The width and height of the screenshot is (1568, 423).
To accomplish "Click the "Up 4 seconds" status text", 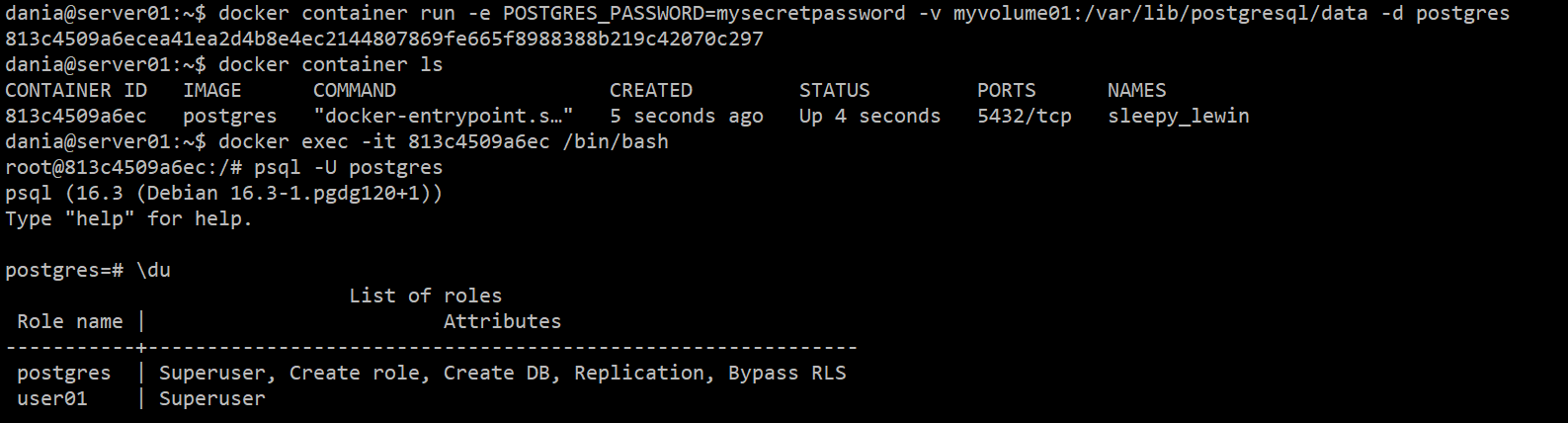I will click(869, 116).
